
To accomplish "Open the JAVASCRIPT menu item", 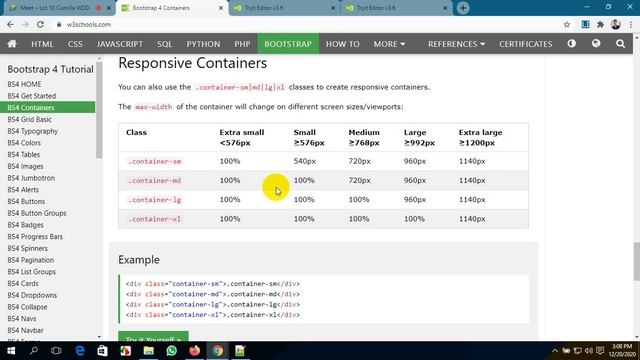I will point(120,44).
